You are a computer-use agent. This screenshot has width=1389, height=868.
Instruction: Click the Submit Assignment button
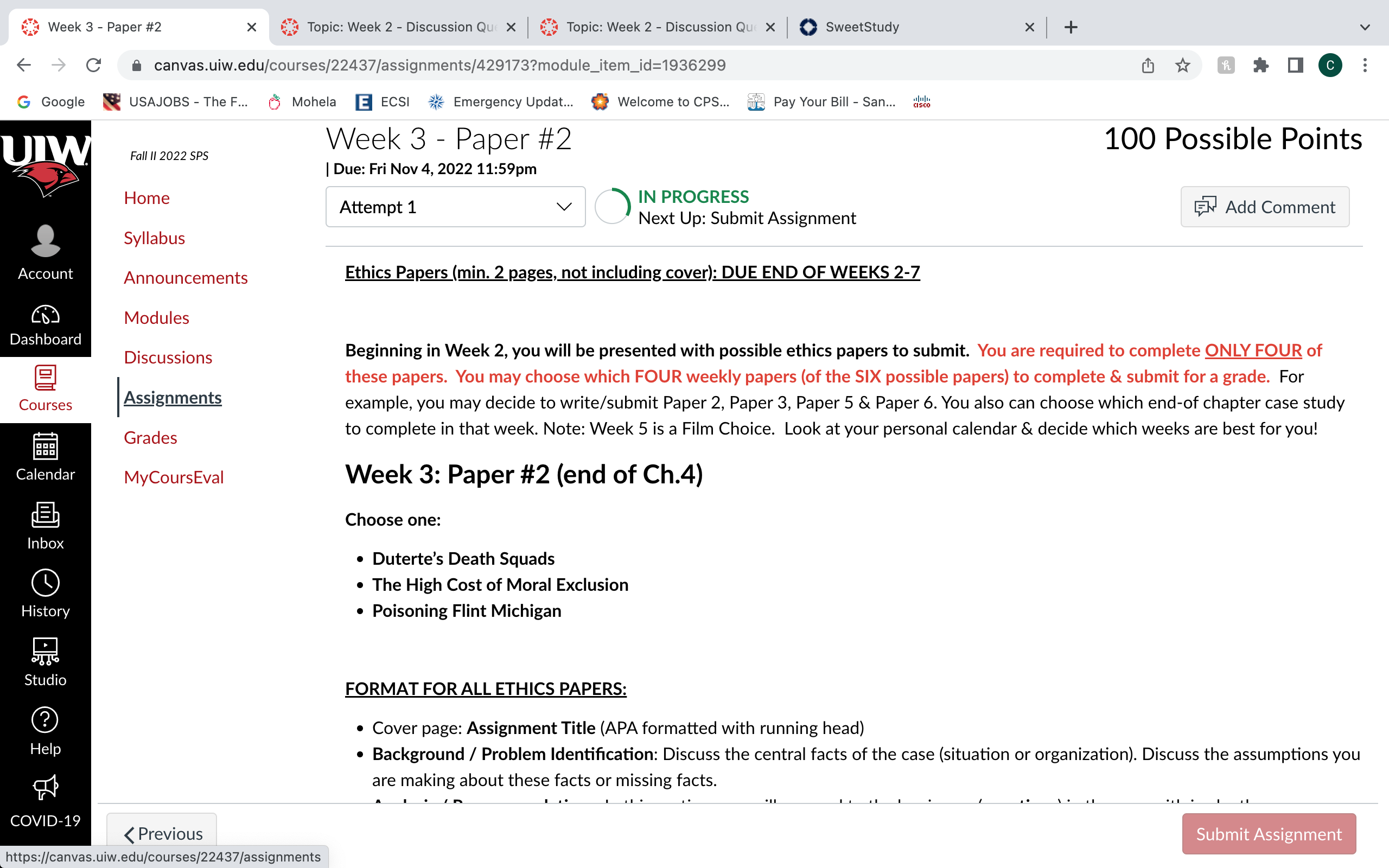coord(1269,834)
